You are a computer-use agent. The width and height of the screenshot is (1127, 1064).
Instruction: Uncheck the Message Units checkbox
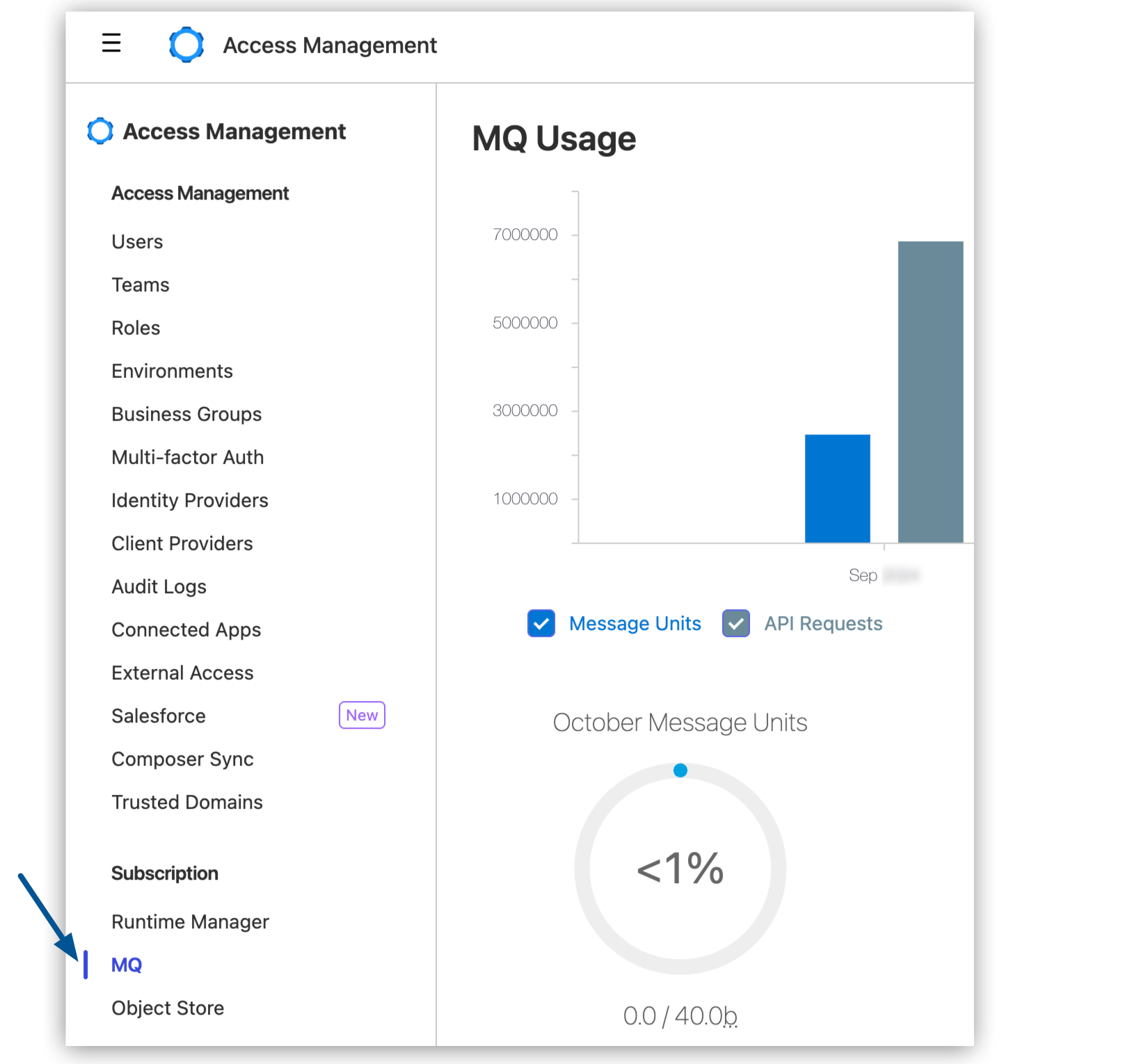541,624
